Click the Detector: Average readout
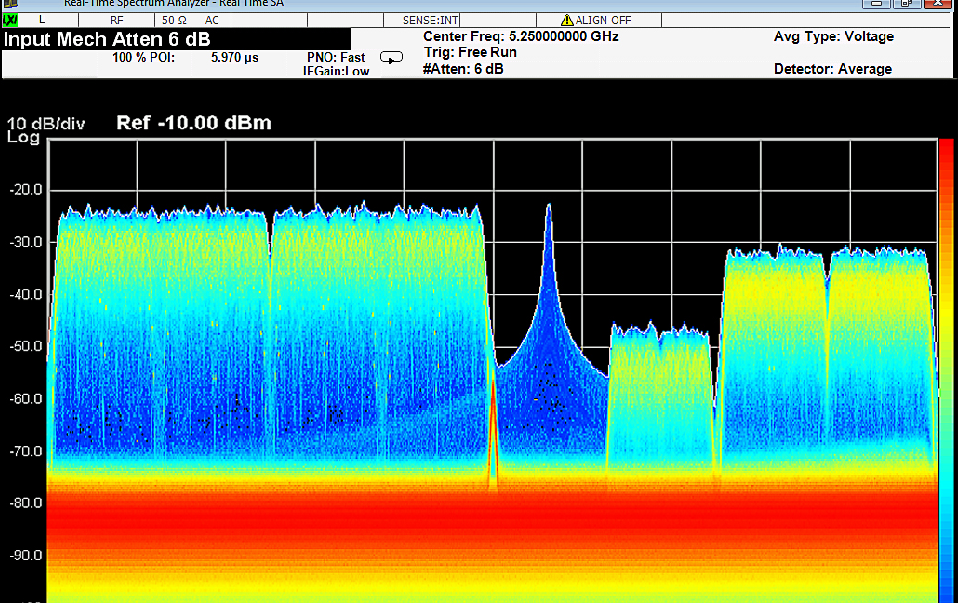 833,69
